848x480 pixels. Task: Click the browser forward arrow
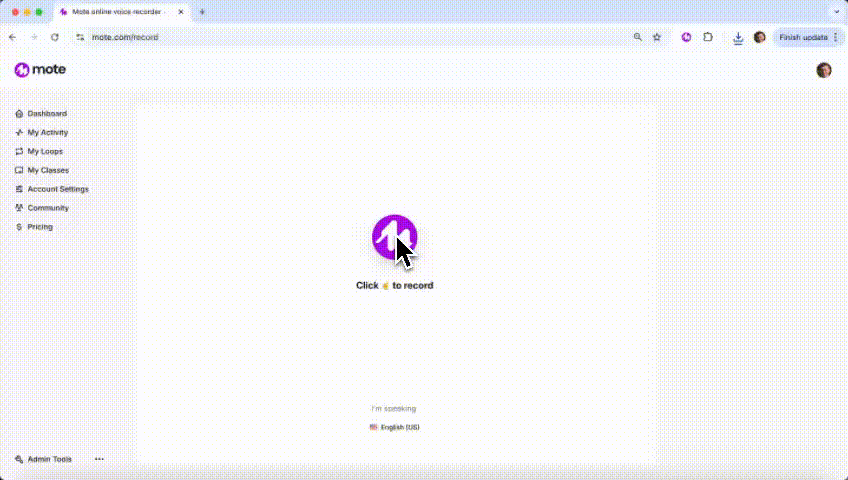pyautogui.click(x=34, y=37)
